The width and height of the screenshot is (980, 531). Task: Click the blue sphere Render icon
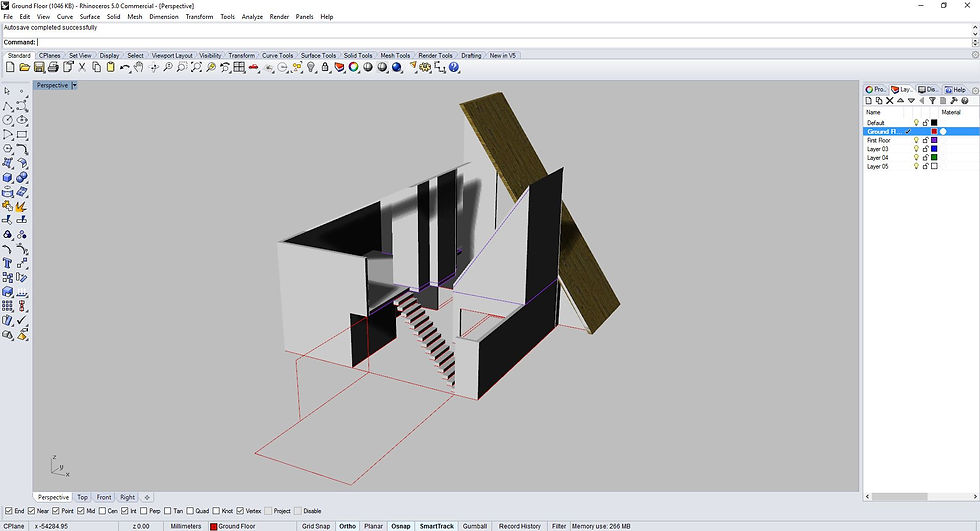397,67
